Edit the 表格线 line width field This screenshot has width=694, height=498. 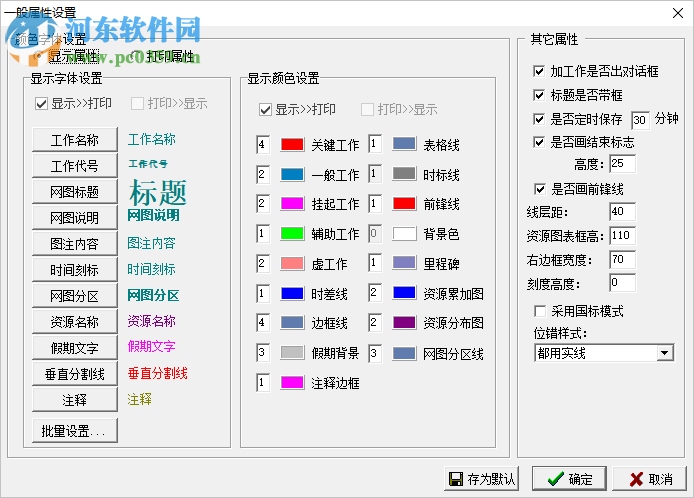coord(375,144)
